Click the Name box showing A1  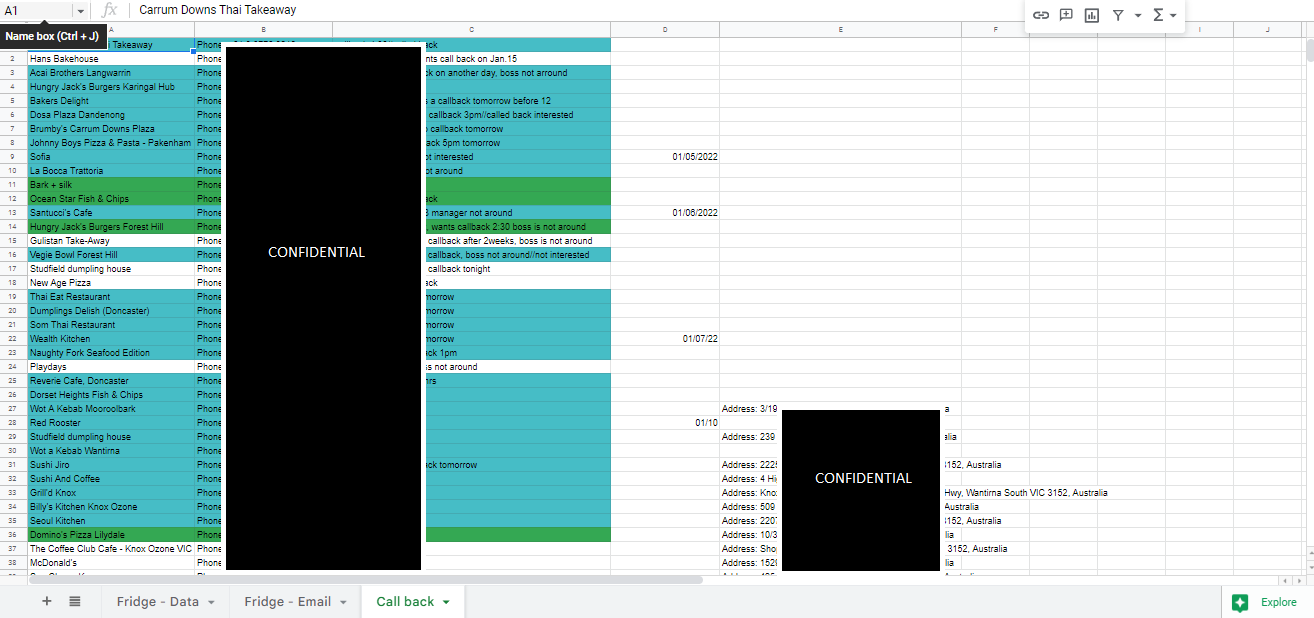[37, 10]
